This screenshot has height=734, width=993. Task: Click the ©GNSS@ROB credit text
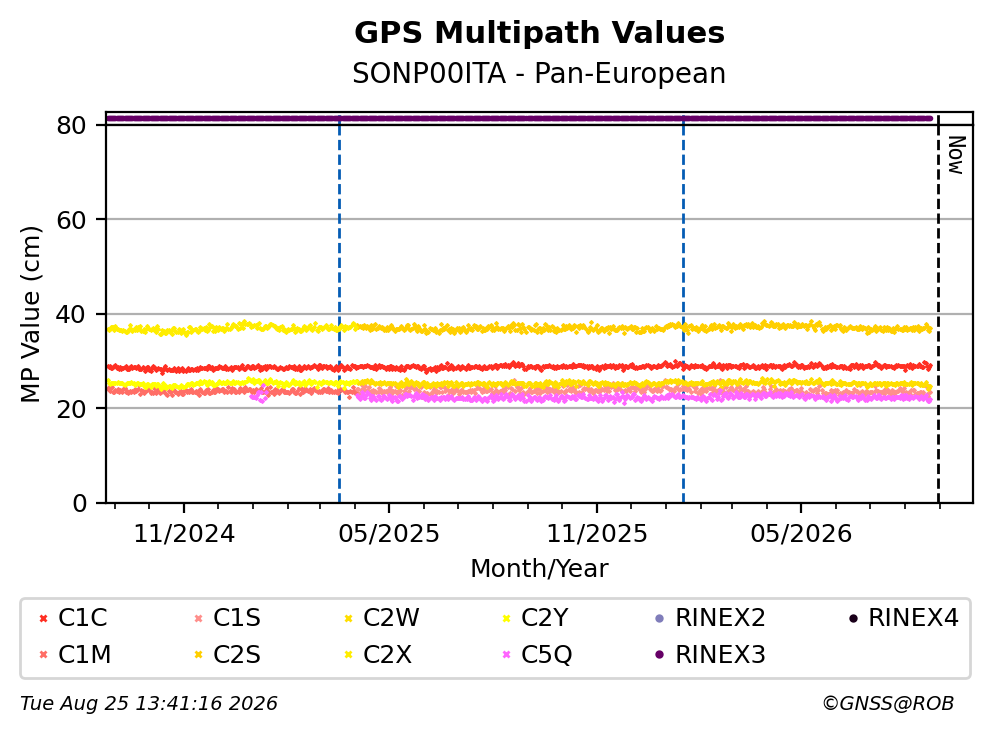[x=888, y=703]
